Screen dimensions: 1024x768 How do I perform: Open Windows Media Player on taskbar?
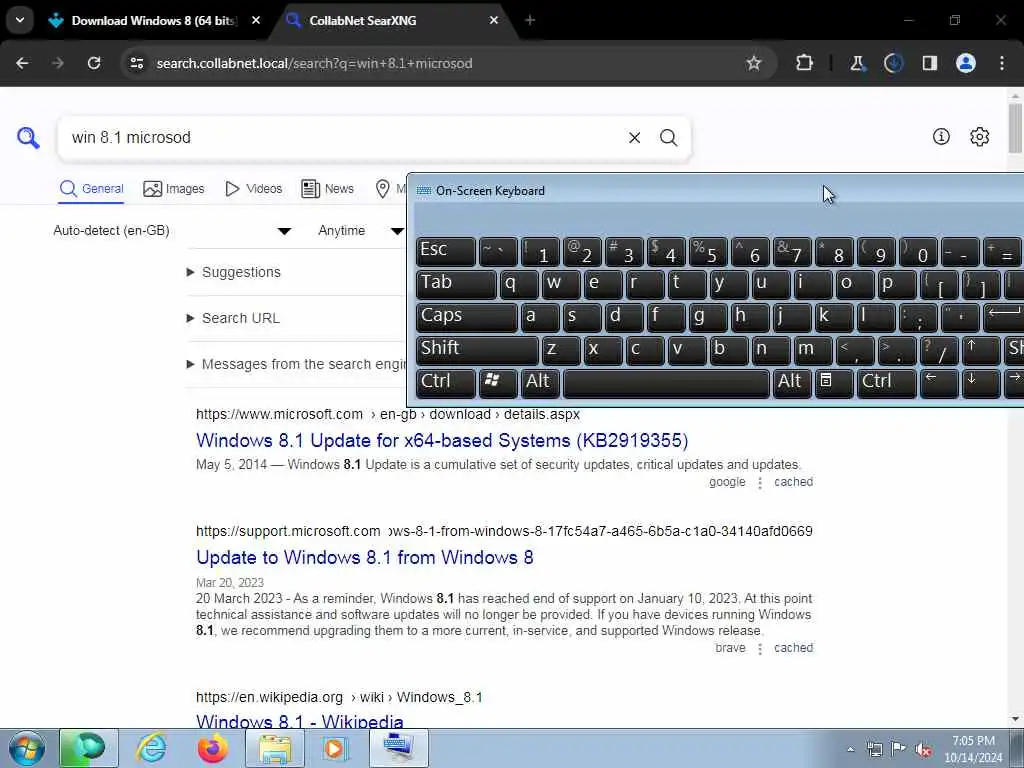pyautogui.click(x=334, y=748)
